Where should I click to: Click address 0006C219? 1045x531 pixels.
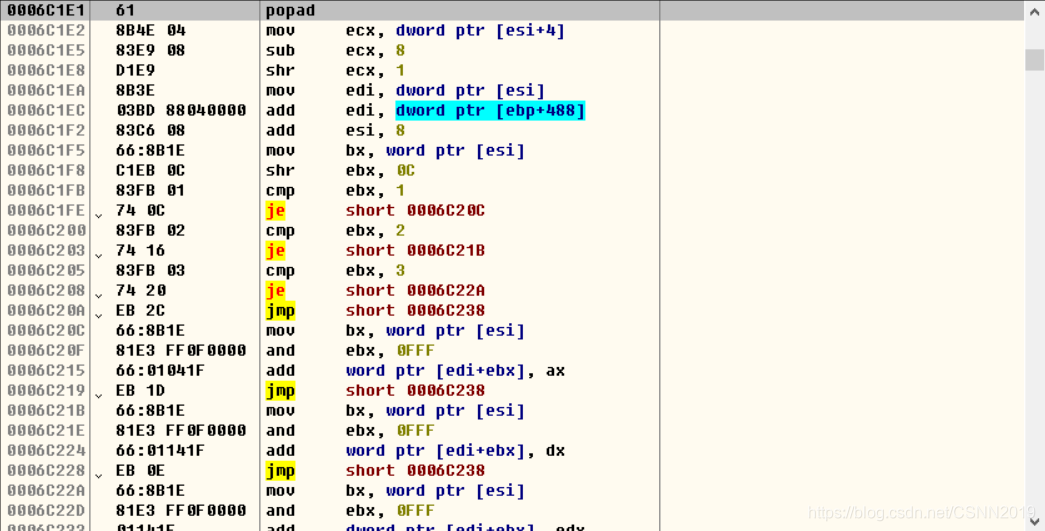(x=47, y=390)
